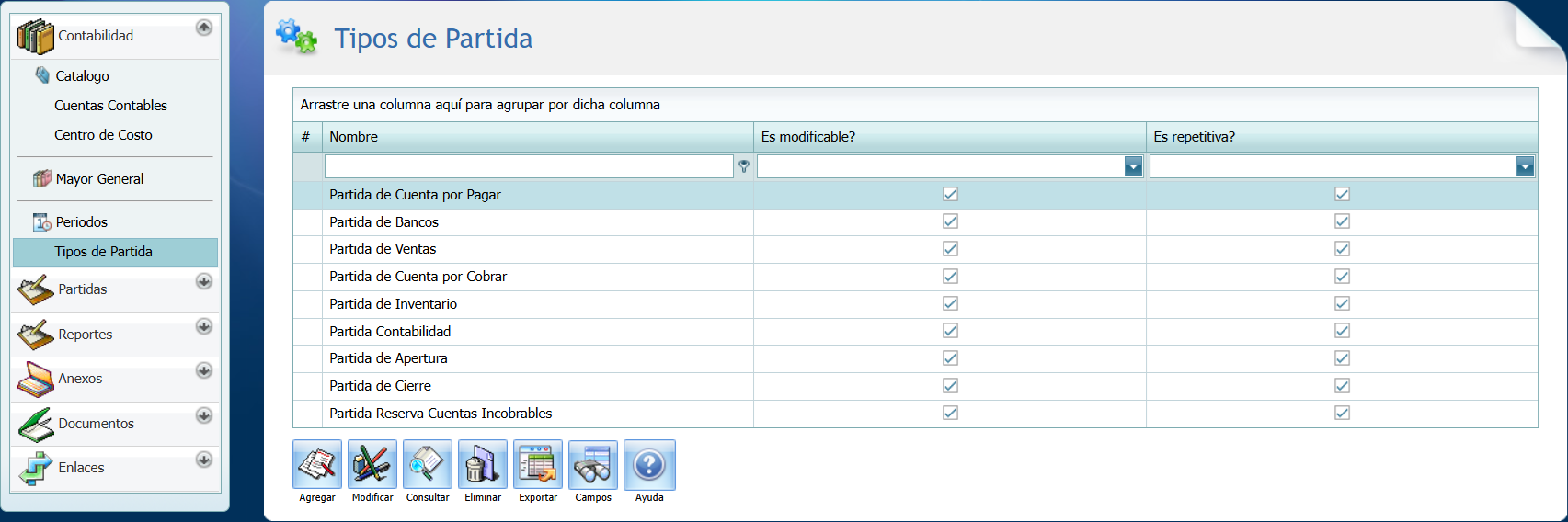Toggle Es modificable for Partida de Inventario
The width and height of the screenshot is (1568, 522).
950,303
